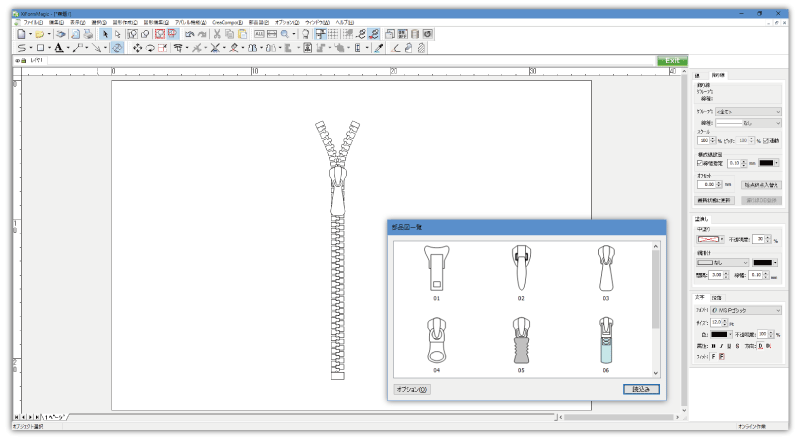Click the 読込み load button

click(x=639, y=388)
